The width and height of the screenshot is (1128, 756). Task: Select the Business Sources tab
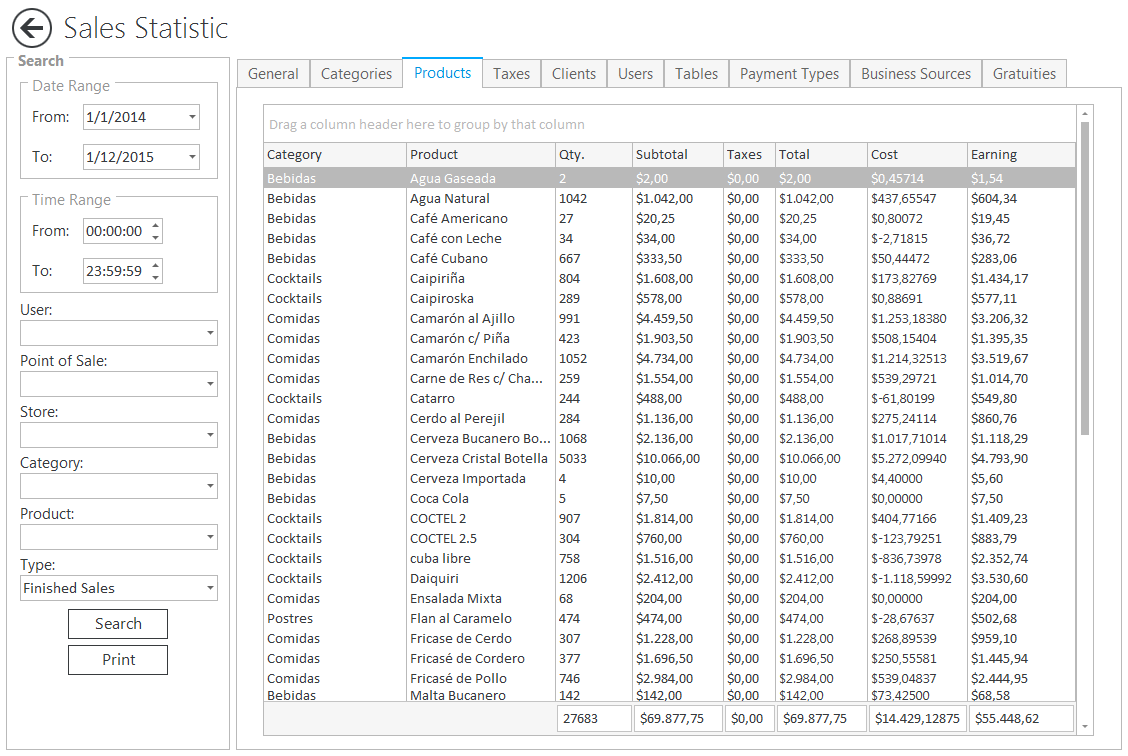tap(915, 74)
